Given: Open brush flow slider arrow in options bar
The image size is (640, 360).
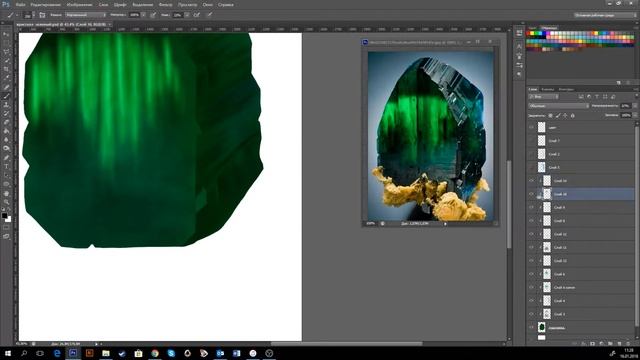Looking at the screenshot, I should point(187,15).
